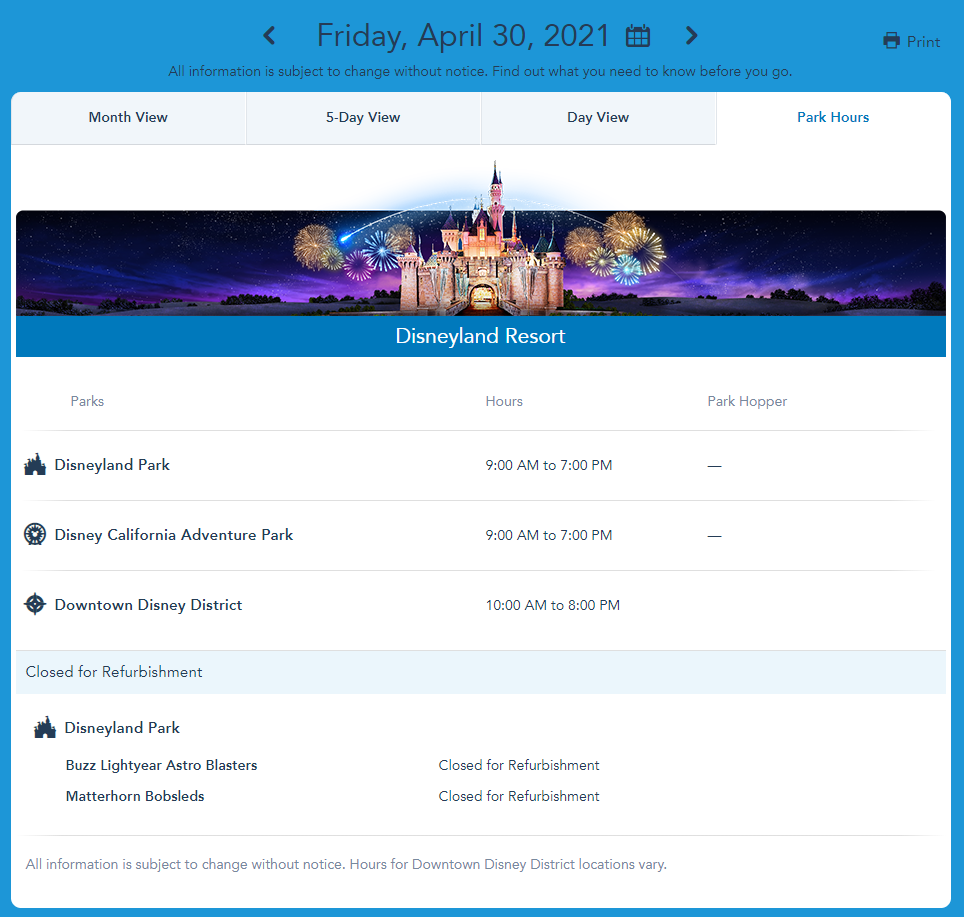
Task: Click the California Adventure ferris wheel icon
Action: (x=35, y=535)
